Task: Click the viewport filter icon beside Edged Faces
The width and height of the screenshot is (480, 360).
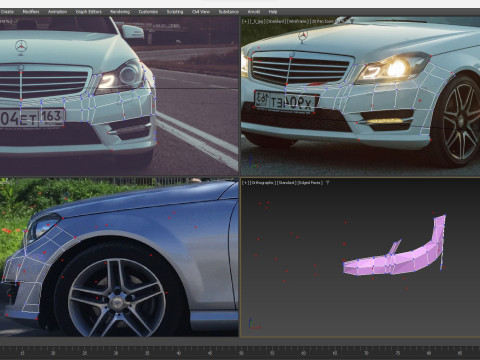Action: pyautogui.click(x=327, y=183)
